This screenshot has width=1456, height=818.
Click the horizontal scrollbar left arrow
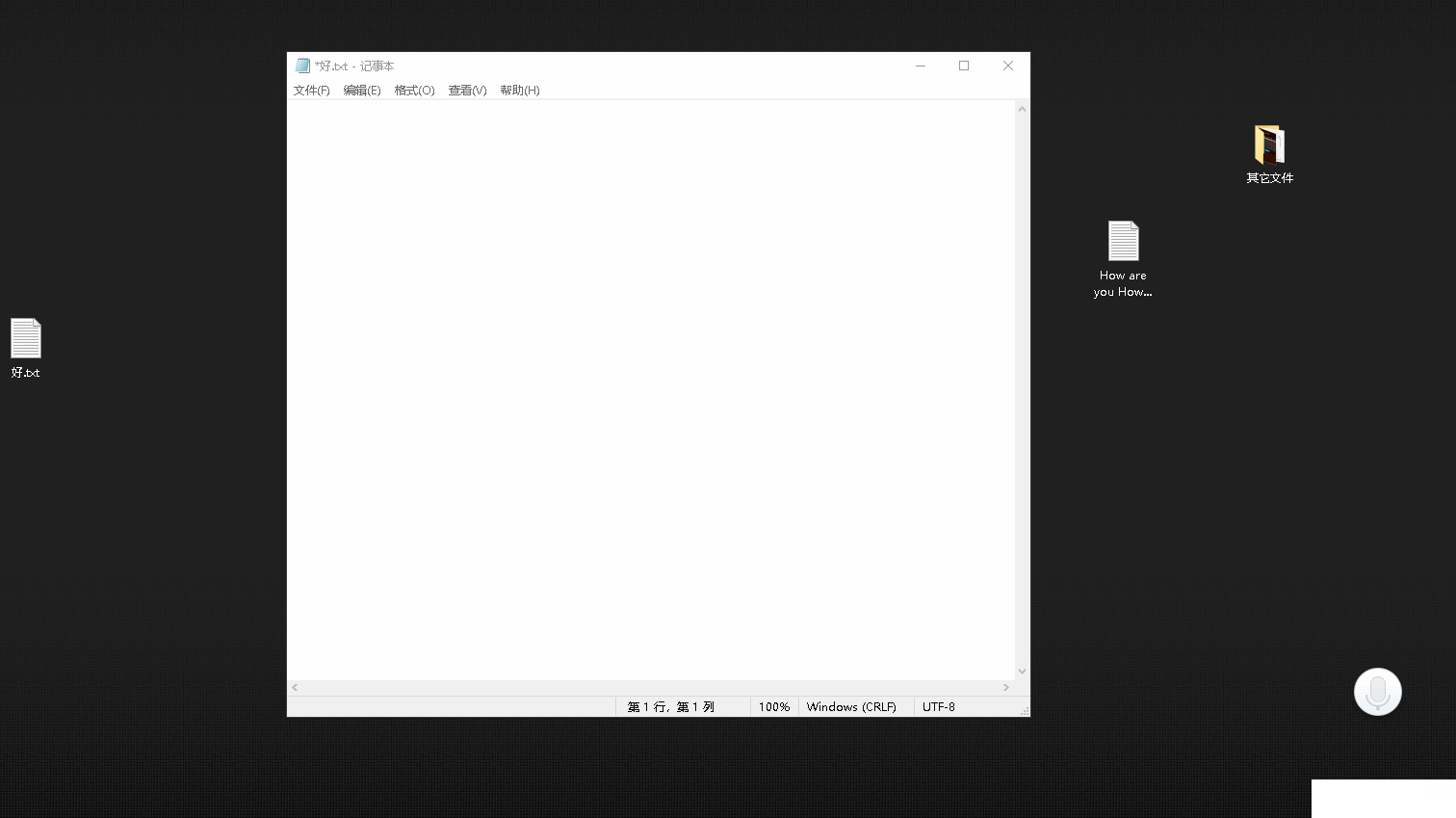[295, 687]
